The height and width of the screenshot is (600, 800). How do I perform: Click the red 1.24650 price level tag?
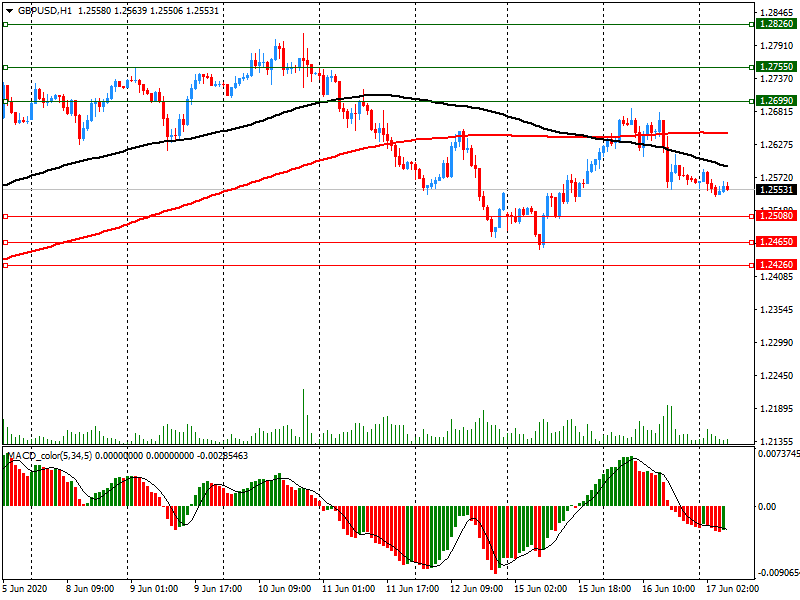pos(776,242)
